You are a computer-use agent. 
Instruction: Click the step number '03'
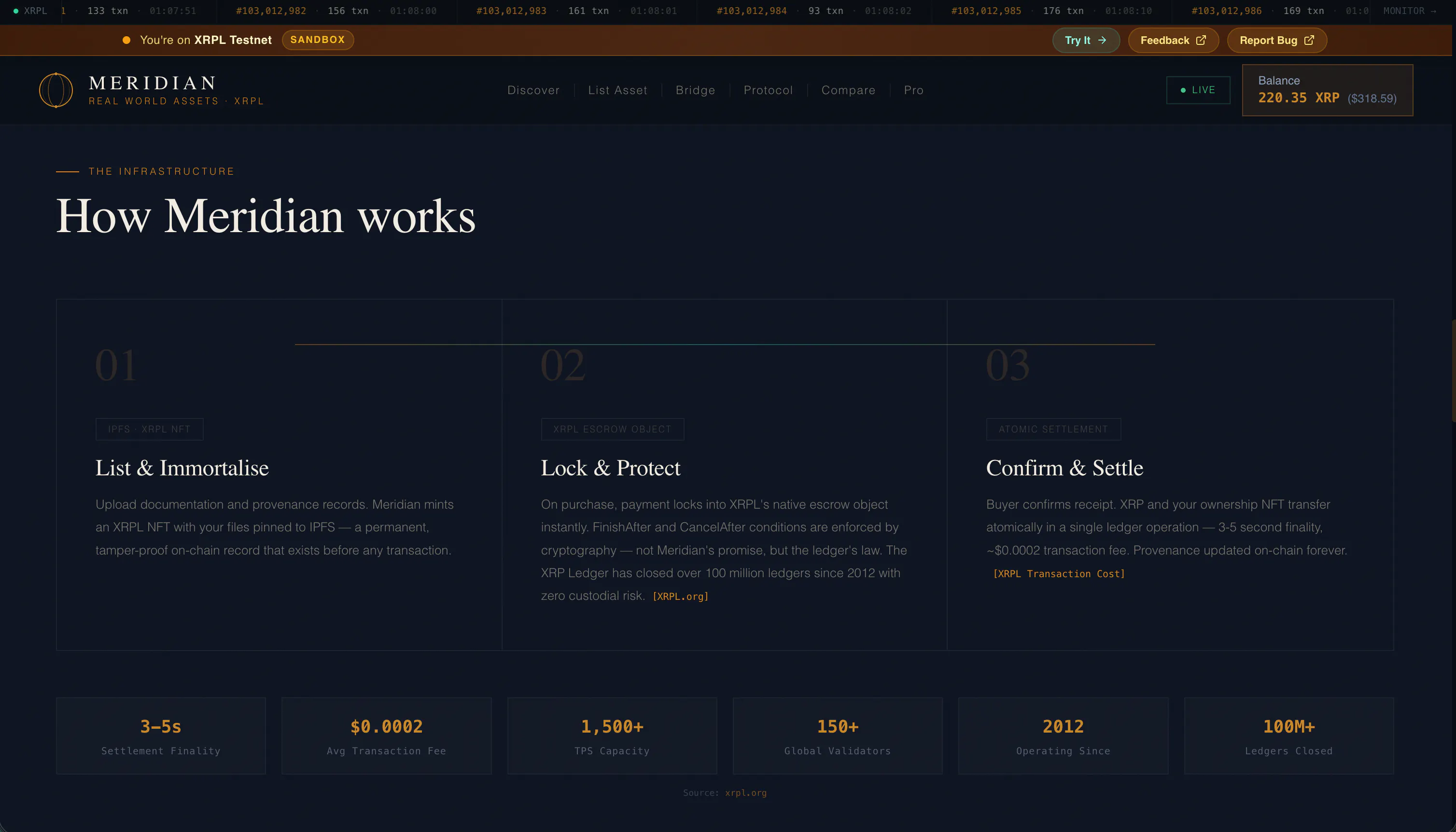(1008, 365)
